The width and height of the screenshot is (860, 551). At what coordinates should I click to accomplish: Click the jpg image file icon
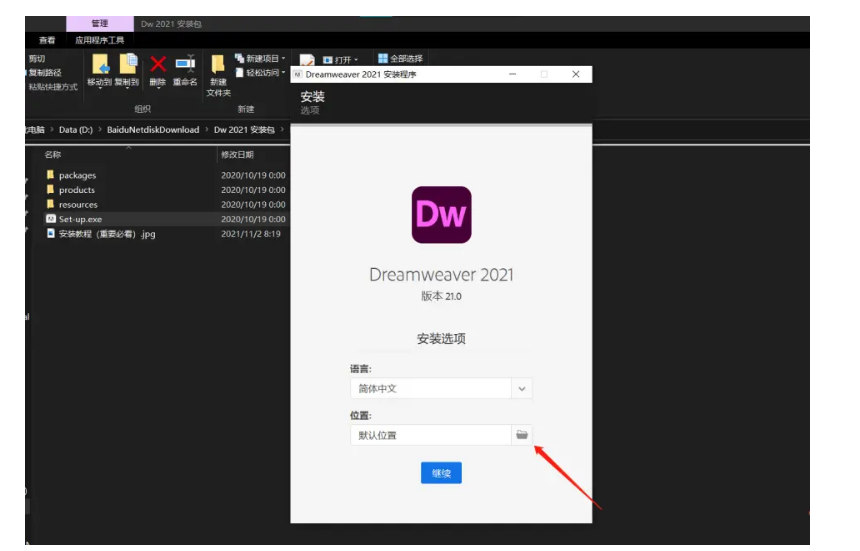point(50,233)
